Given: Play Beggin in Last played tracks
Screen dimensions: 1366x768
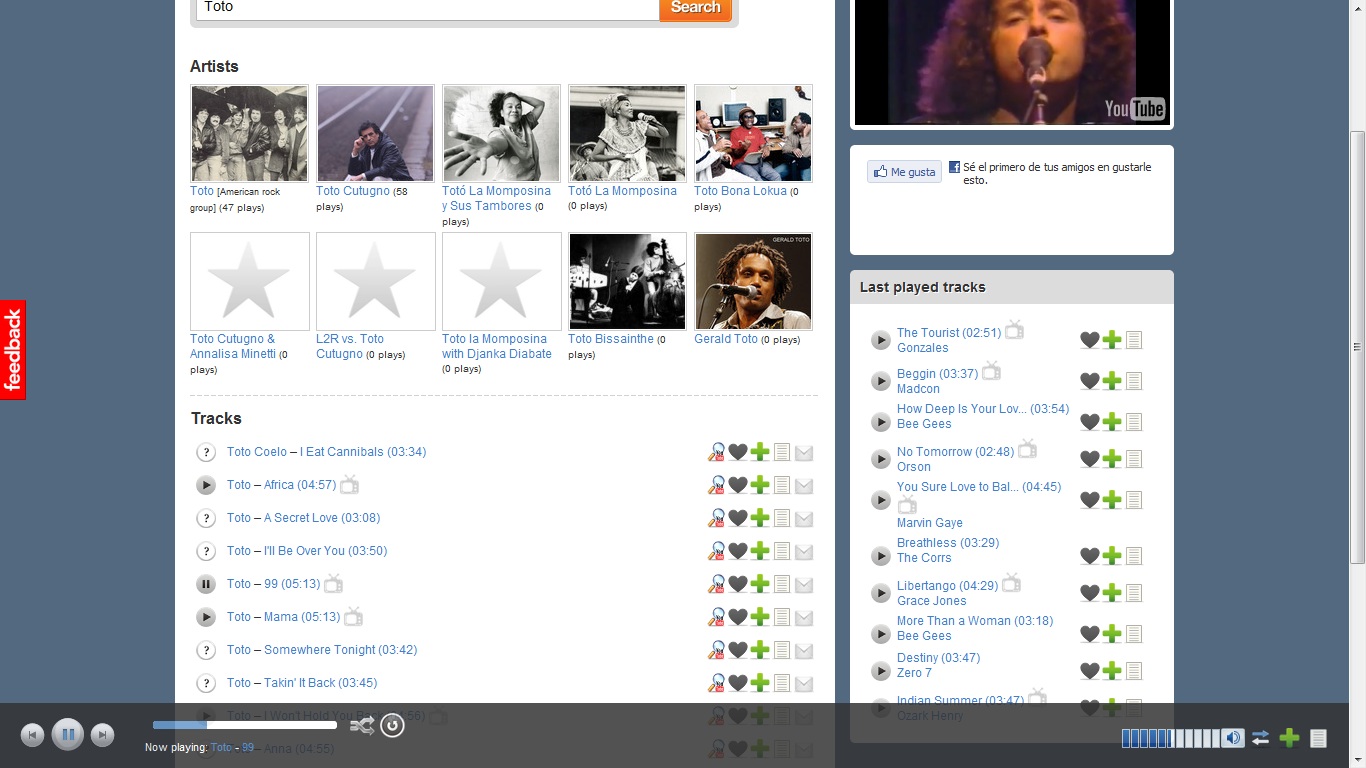Looking at the screenshot, I should (x=880, y=381).
